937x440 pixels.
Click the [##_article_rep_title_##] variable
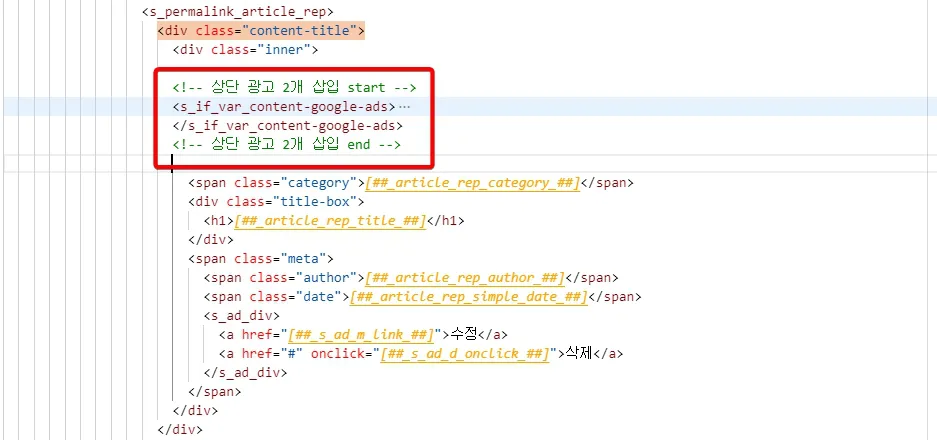coord(329,221)
